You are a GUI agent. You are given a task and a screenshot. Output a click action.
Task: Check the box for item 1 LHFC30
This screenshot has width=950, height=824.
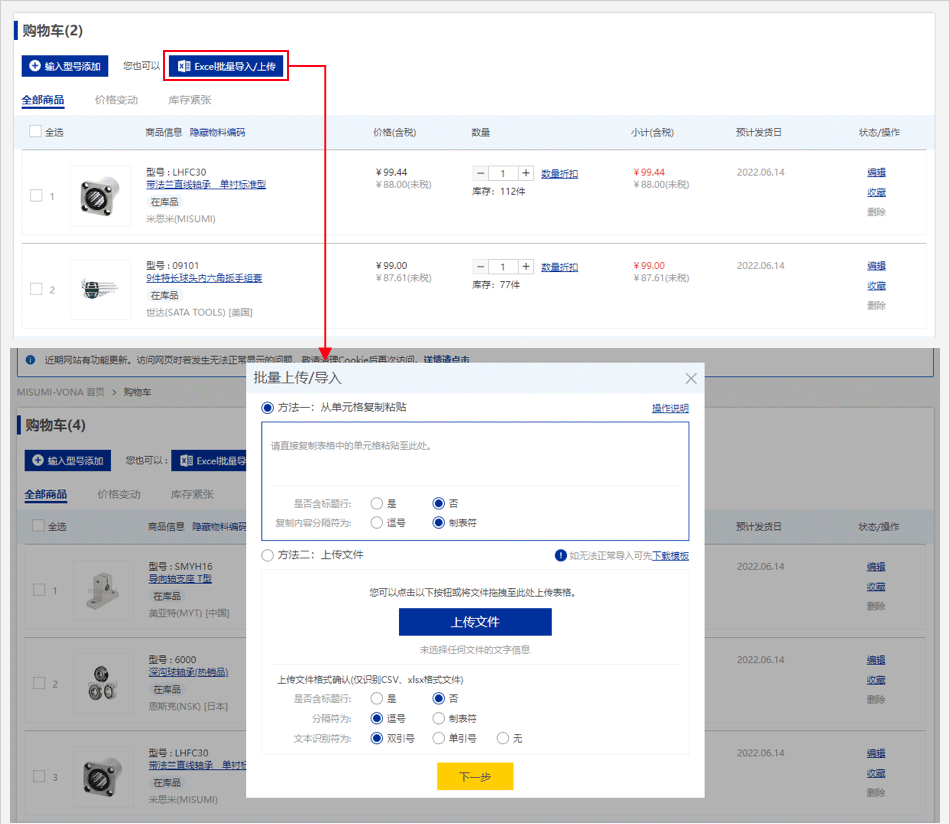36,196
